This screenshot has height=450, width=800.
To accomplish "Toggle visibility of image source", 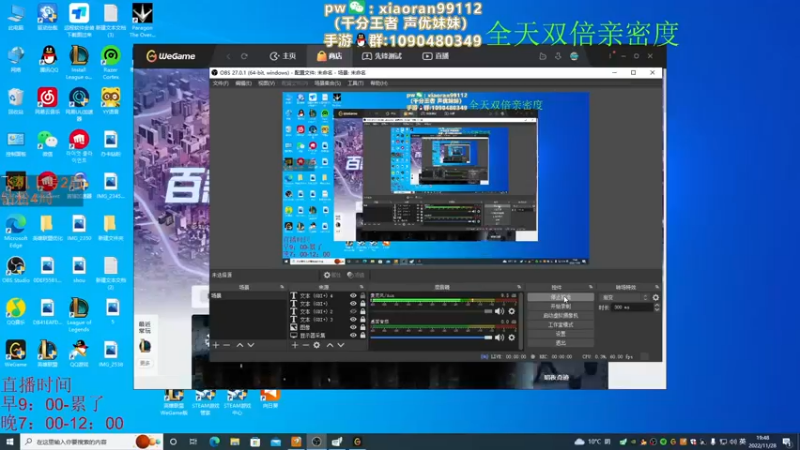I will pos(353,328).
